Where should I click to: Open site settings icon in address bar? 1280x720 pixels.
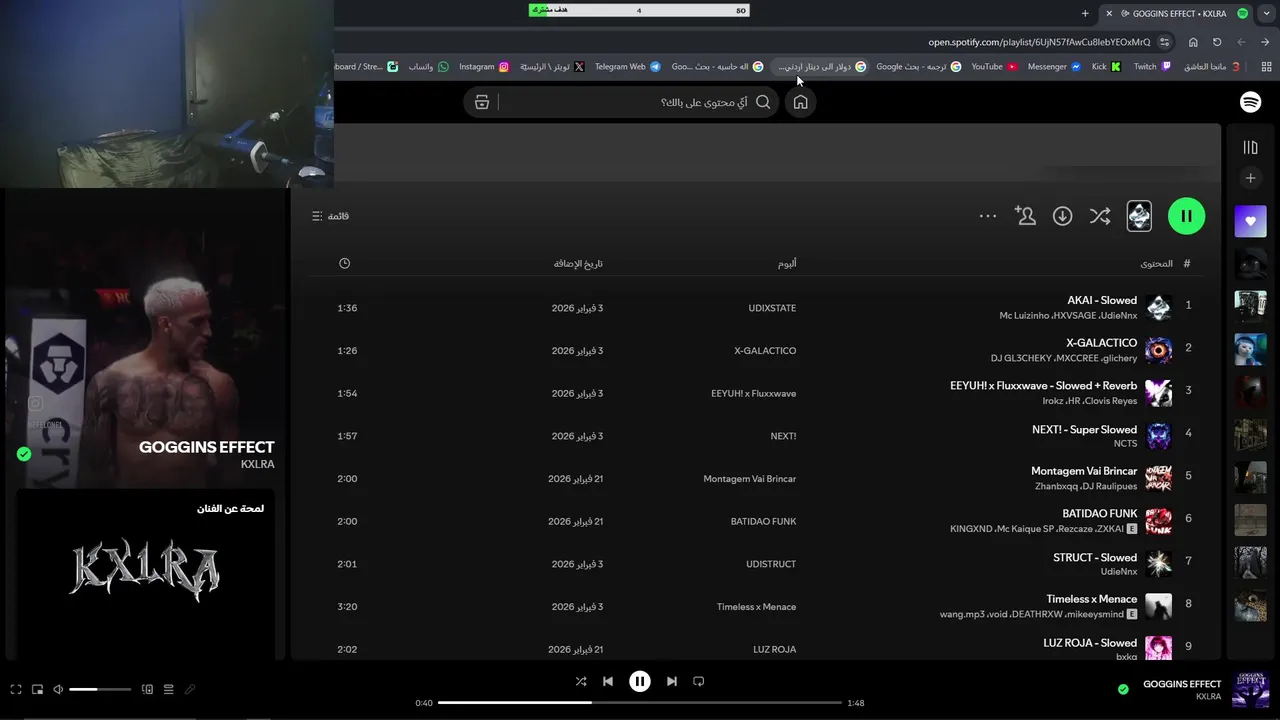[1164, 42]
